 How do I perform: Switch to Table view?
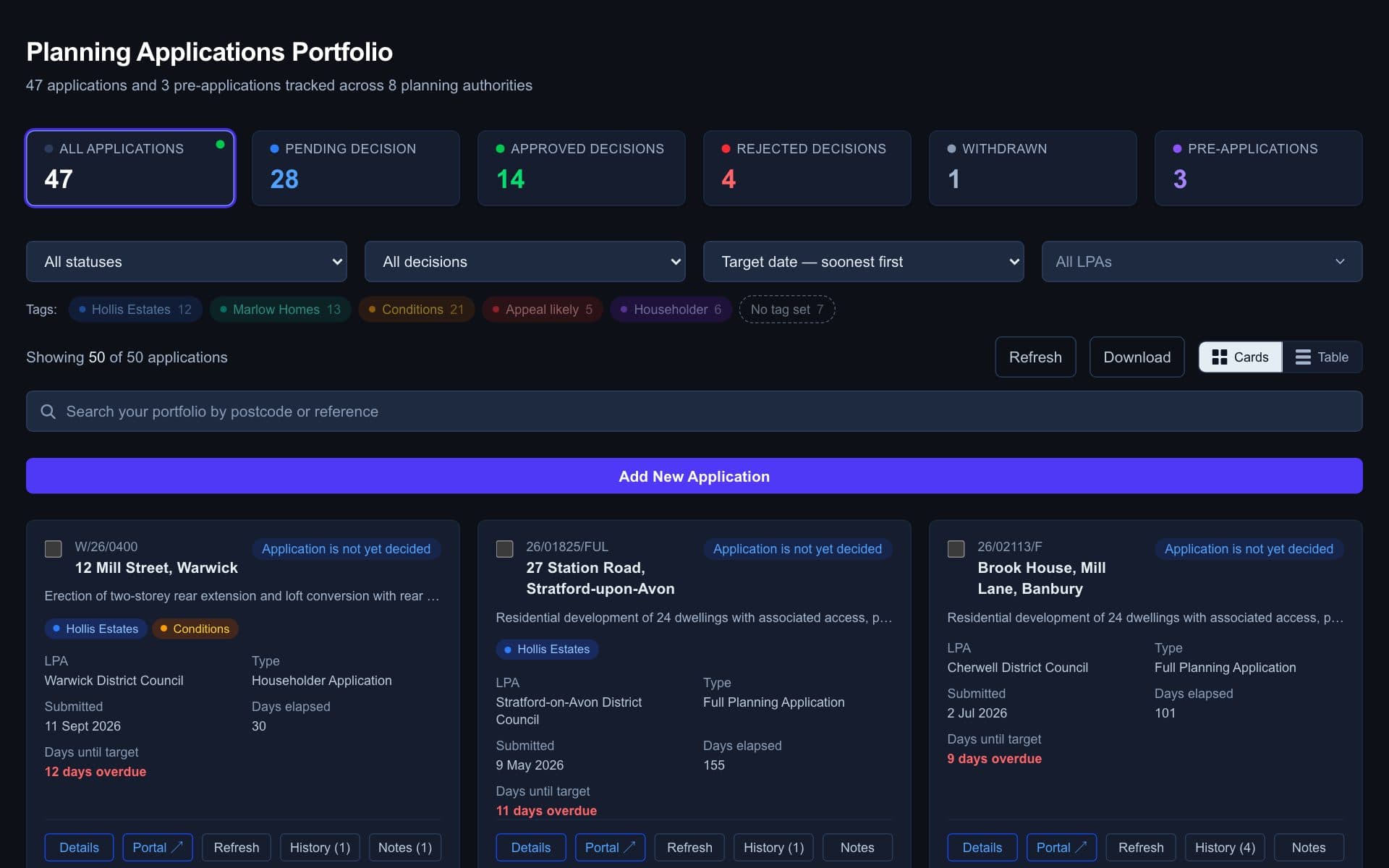pos(1322,357)
